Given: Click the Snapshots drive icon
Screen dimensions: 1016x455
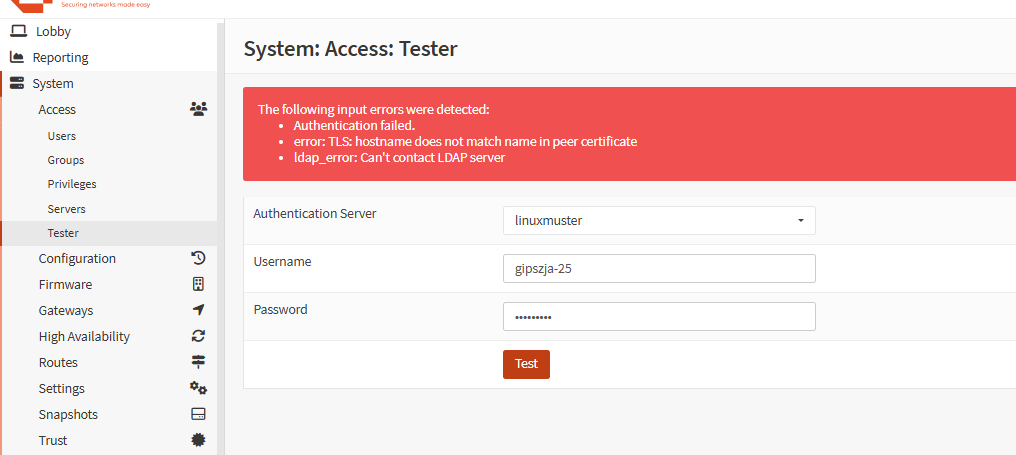Looking at the screenshot, I should coord(198,414).
